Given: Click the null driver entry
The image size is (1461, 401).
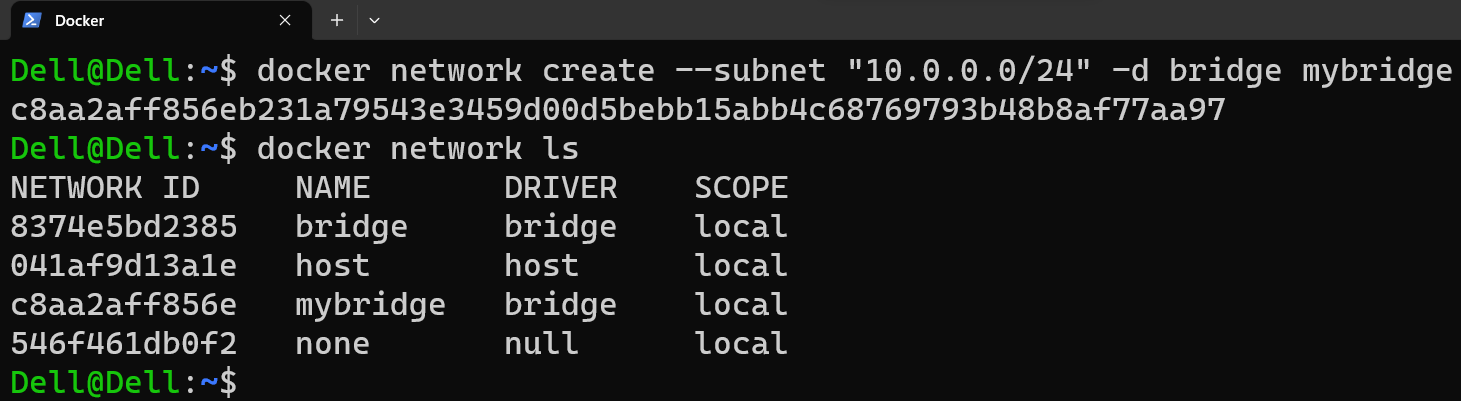Looking at the screenshot, I should pos(541,344).
